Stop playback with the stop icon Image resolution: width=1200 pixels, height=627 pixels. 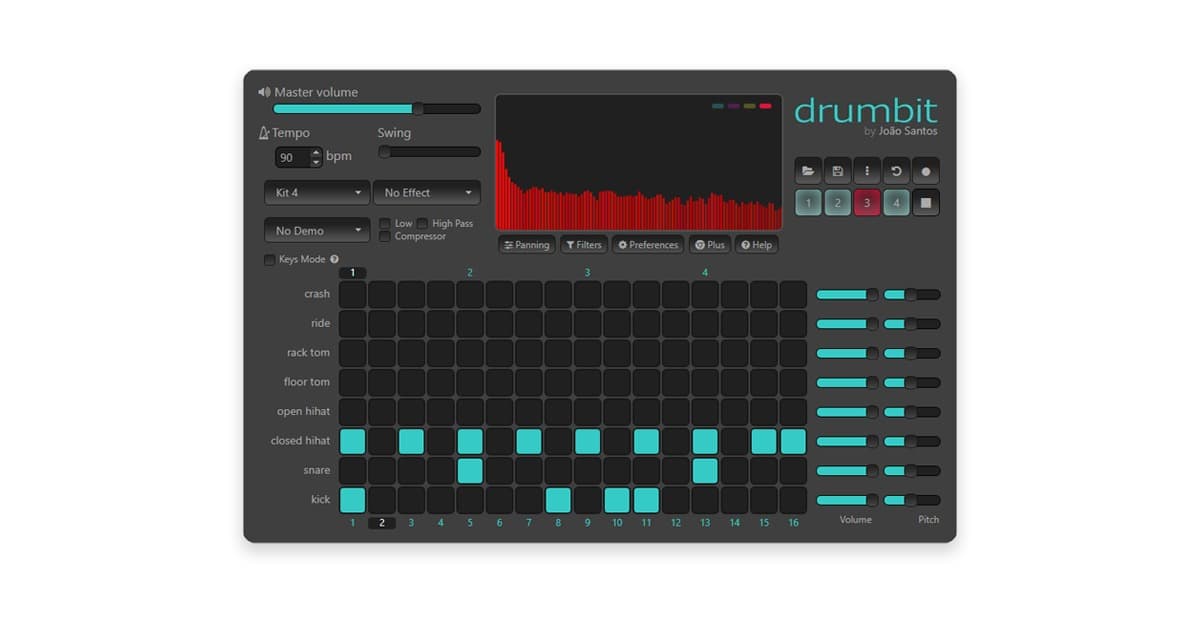(925, 202)
